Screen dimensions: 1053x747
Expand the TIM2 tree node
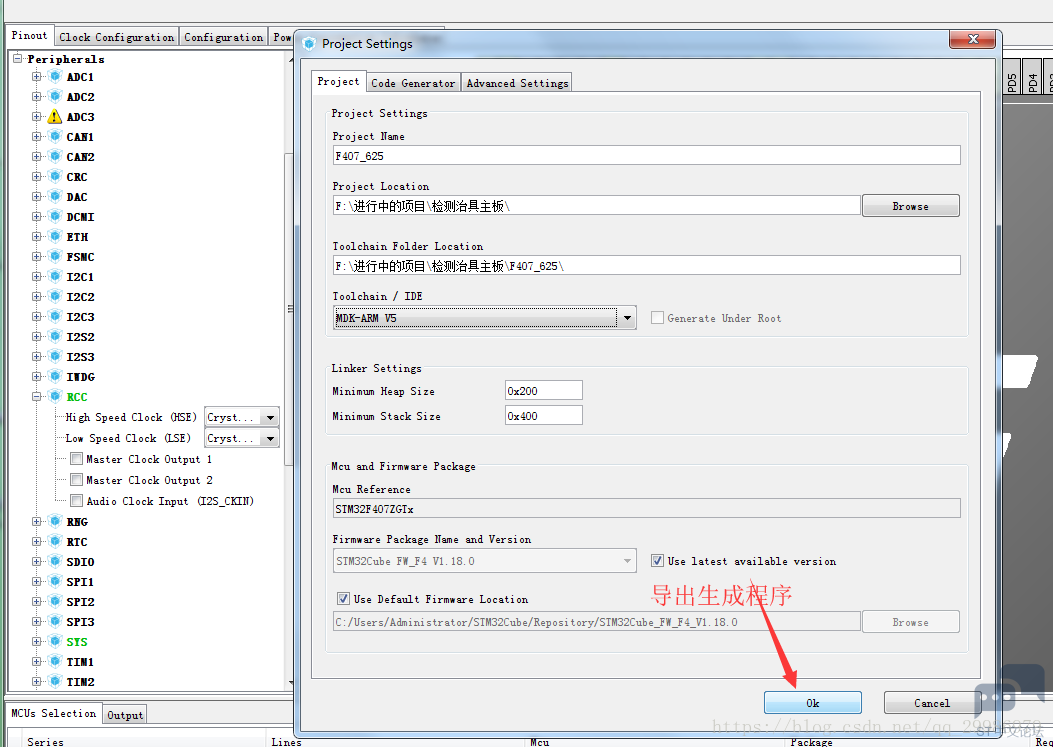pos(36,681)
